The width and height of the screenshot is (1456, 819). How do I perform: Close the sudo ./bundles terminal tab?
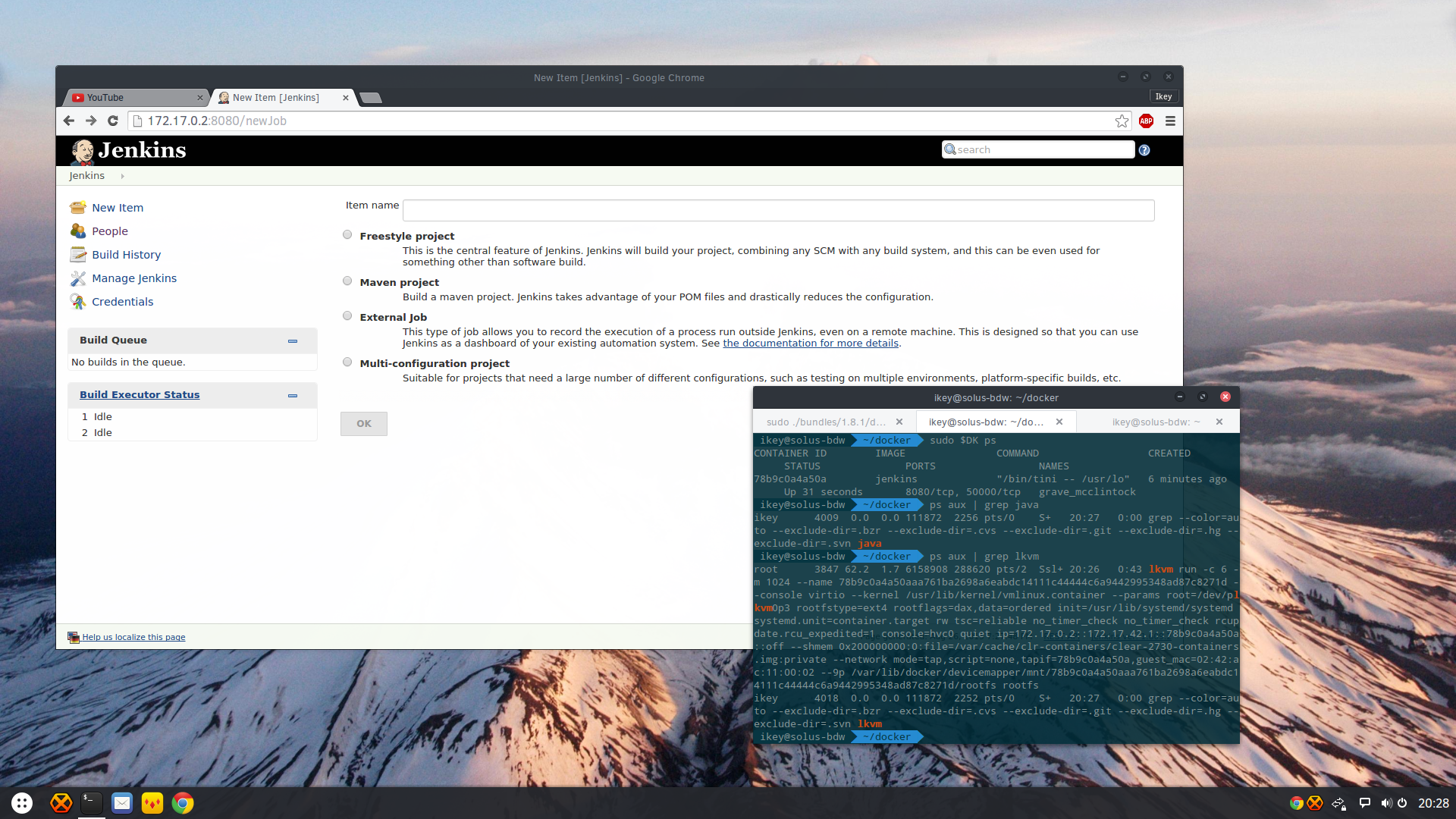[899, 422]
